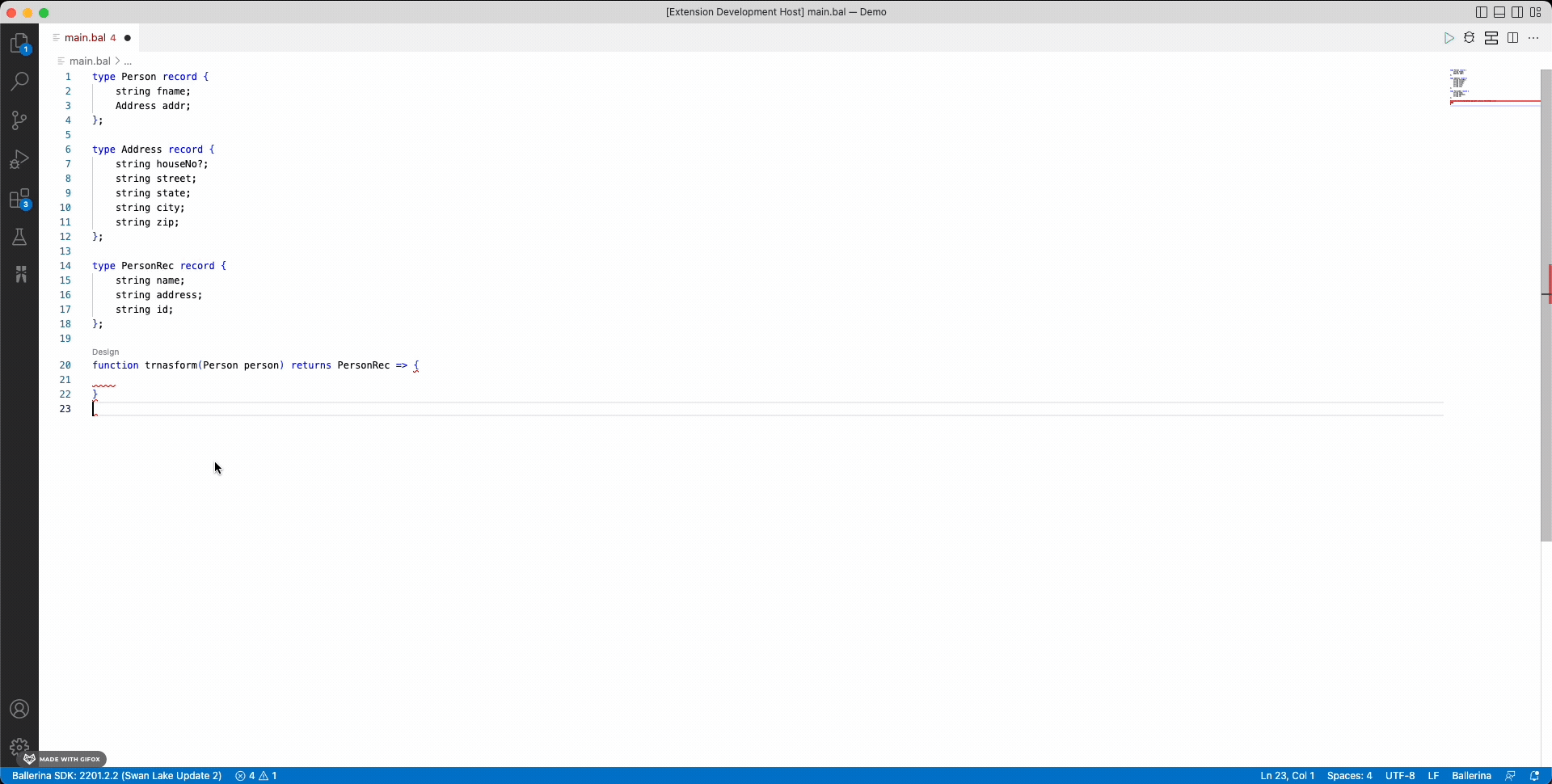The height and width of the screenshot is (784, 1552).
Task: Click the feedback icon in status bar
Action: coord(1510,776)
